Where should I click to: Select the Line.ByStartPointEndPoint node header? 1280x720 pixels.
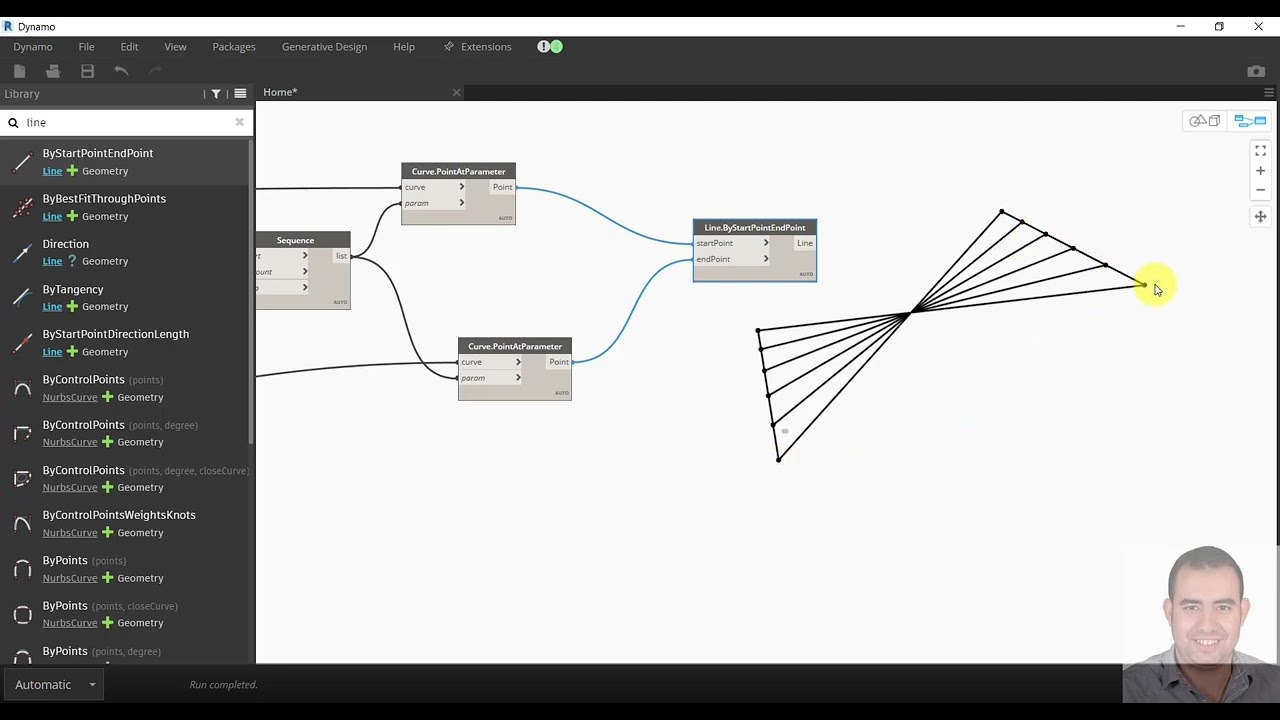[x=755, y=228]
